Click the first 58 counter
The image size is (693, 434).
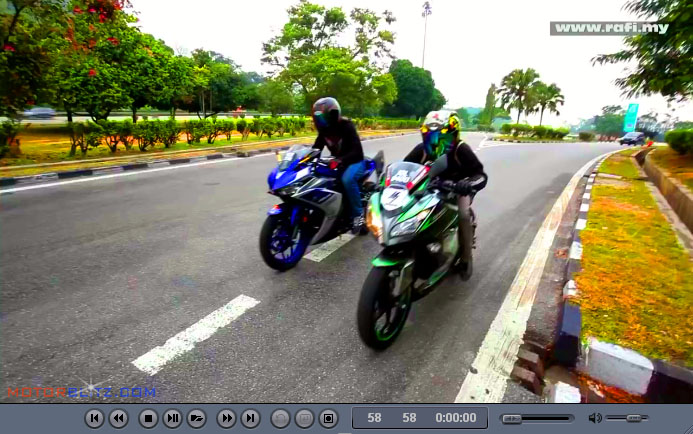[x=374, y=418]
